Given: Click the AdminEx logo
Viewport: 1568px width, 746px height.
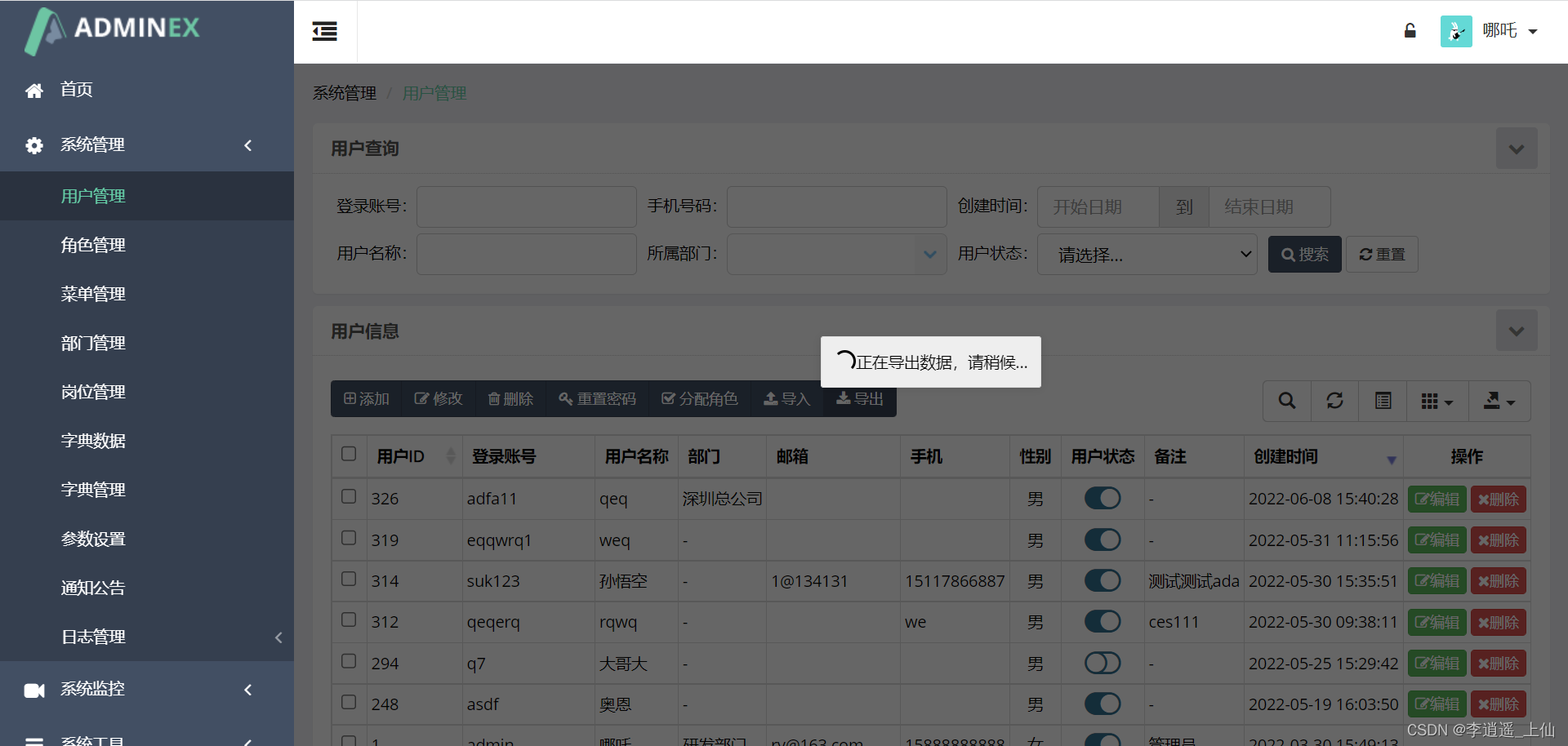Looking at the screenshot, I should pyautogui.click(x=113, y=31).
